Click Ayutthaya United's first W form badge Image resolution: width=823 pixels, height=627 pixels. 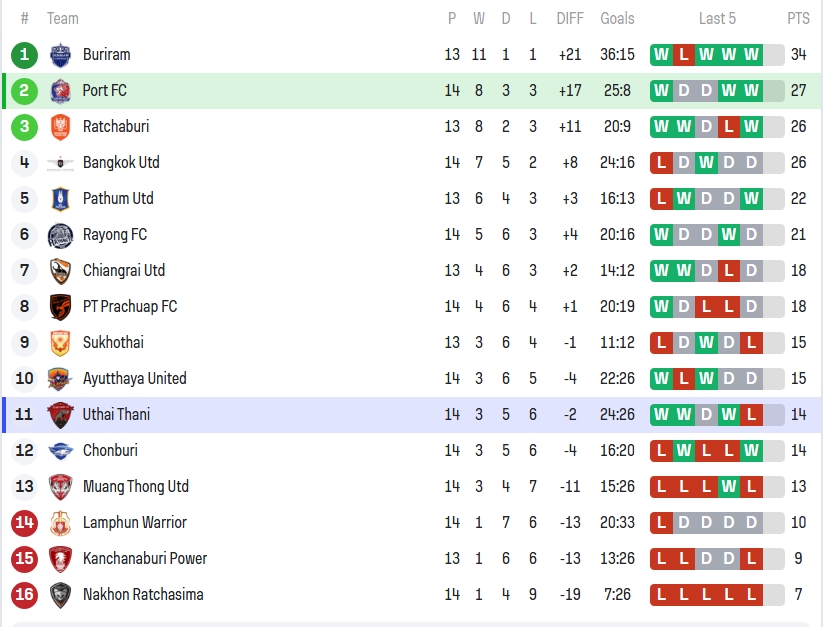tap(661, 379)
